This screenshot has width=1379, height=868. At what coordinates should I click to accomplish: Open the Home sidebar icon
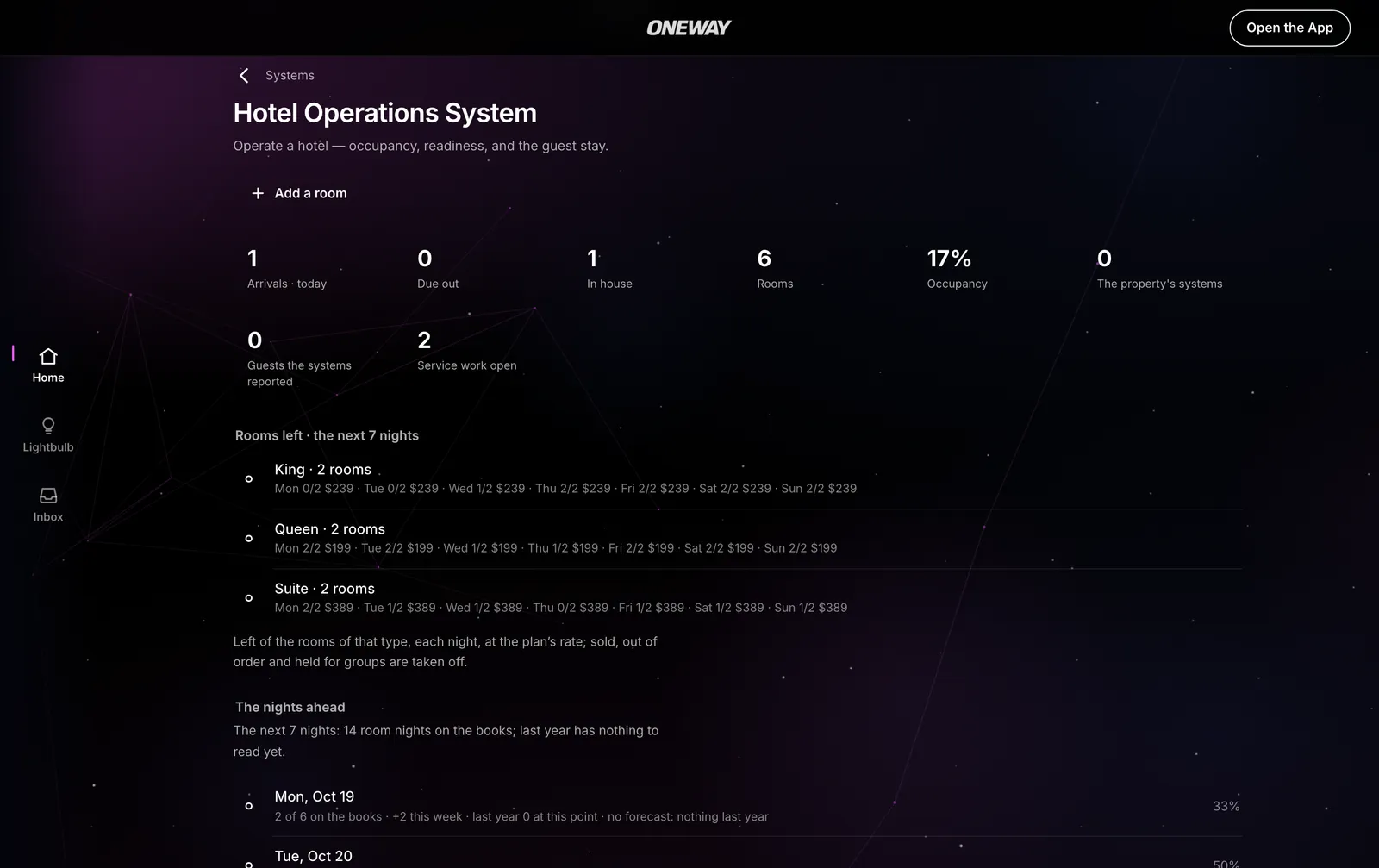[48, 365]
